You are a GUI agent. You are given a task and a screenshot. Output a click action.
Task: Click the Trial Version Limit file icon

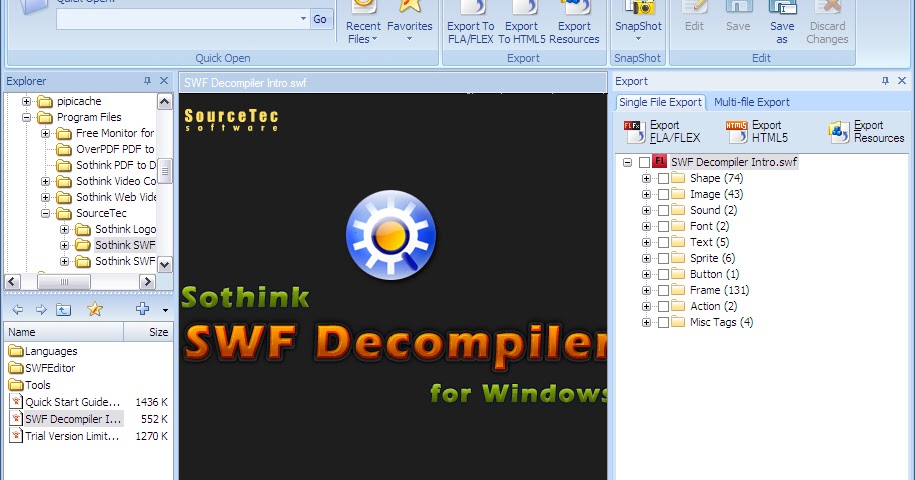point(16,436)
